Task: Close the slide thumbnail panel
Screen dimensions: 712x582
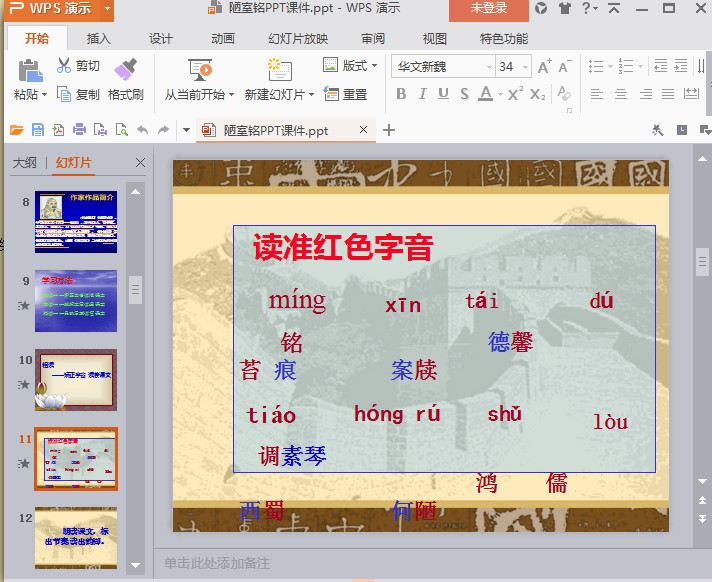Action: pyautogui.click(x=140, y=163)
